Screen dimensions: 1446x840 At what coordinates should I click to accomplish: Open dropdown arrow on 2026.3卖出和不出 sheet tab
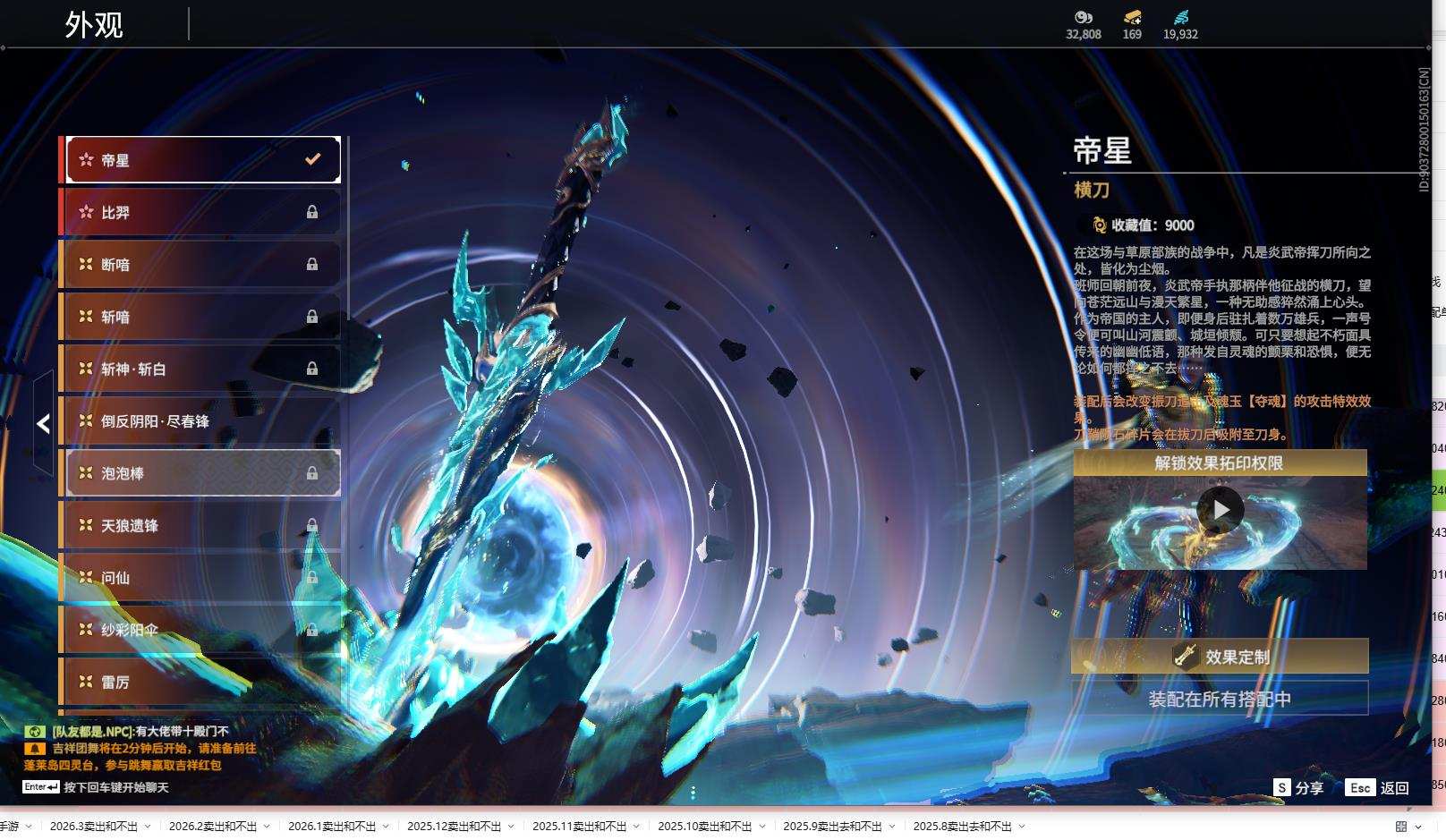click(x=148, y=827)
